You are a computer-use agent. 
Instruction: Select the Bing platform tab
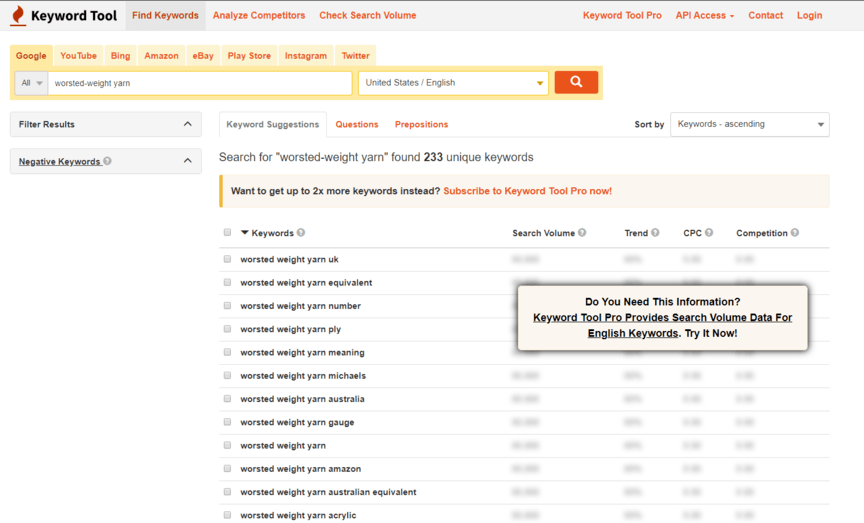coord(120,56)
